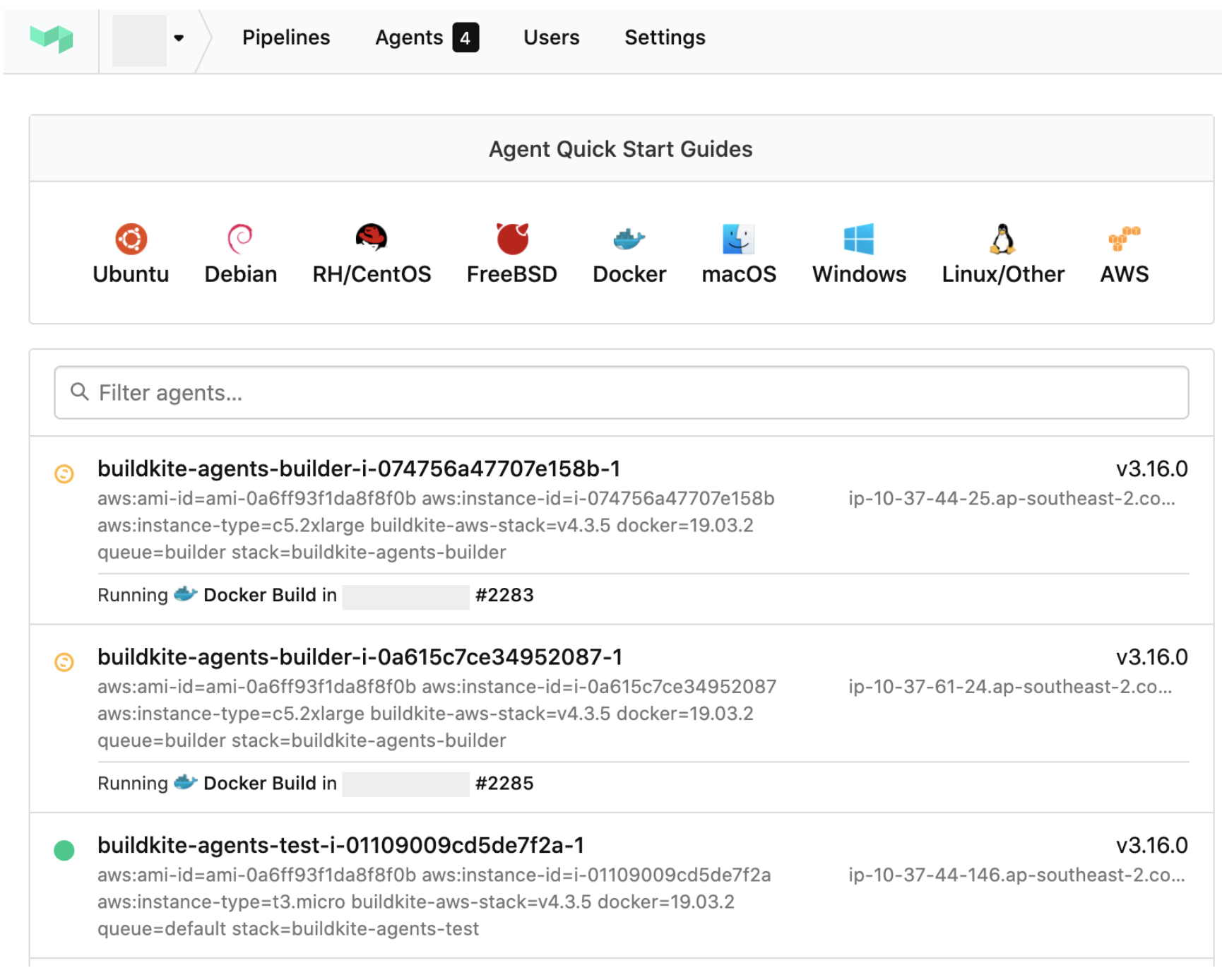1222x980 pixels.
Task: Open the FreeBSD daemon icon
Action: (x=512, y=238)
